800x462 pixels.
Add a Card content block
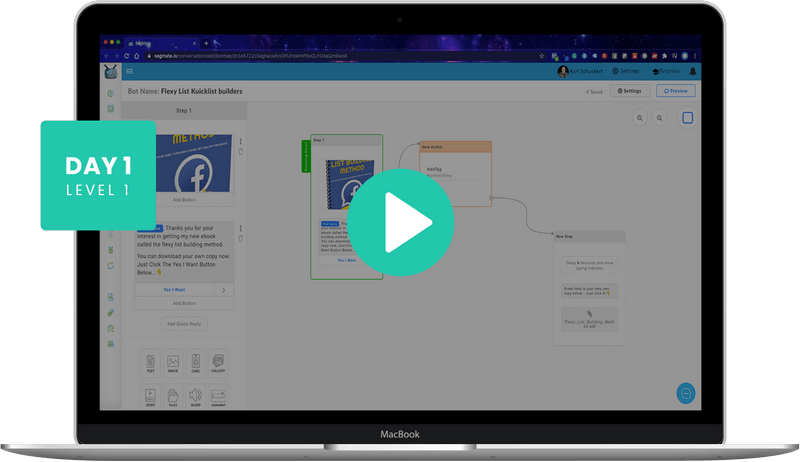[195, 363]
